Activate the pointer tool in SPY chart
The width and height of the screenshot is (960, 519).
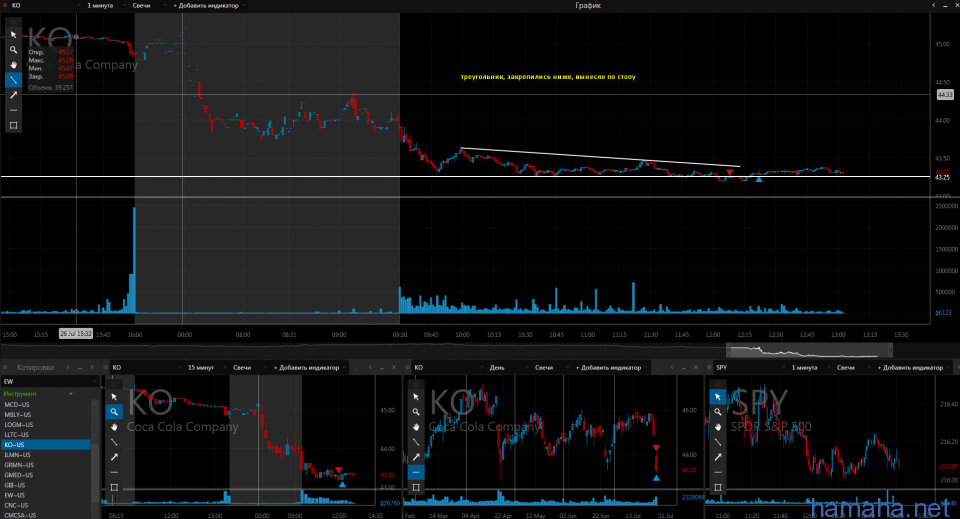[718, 397]
